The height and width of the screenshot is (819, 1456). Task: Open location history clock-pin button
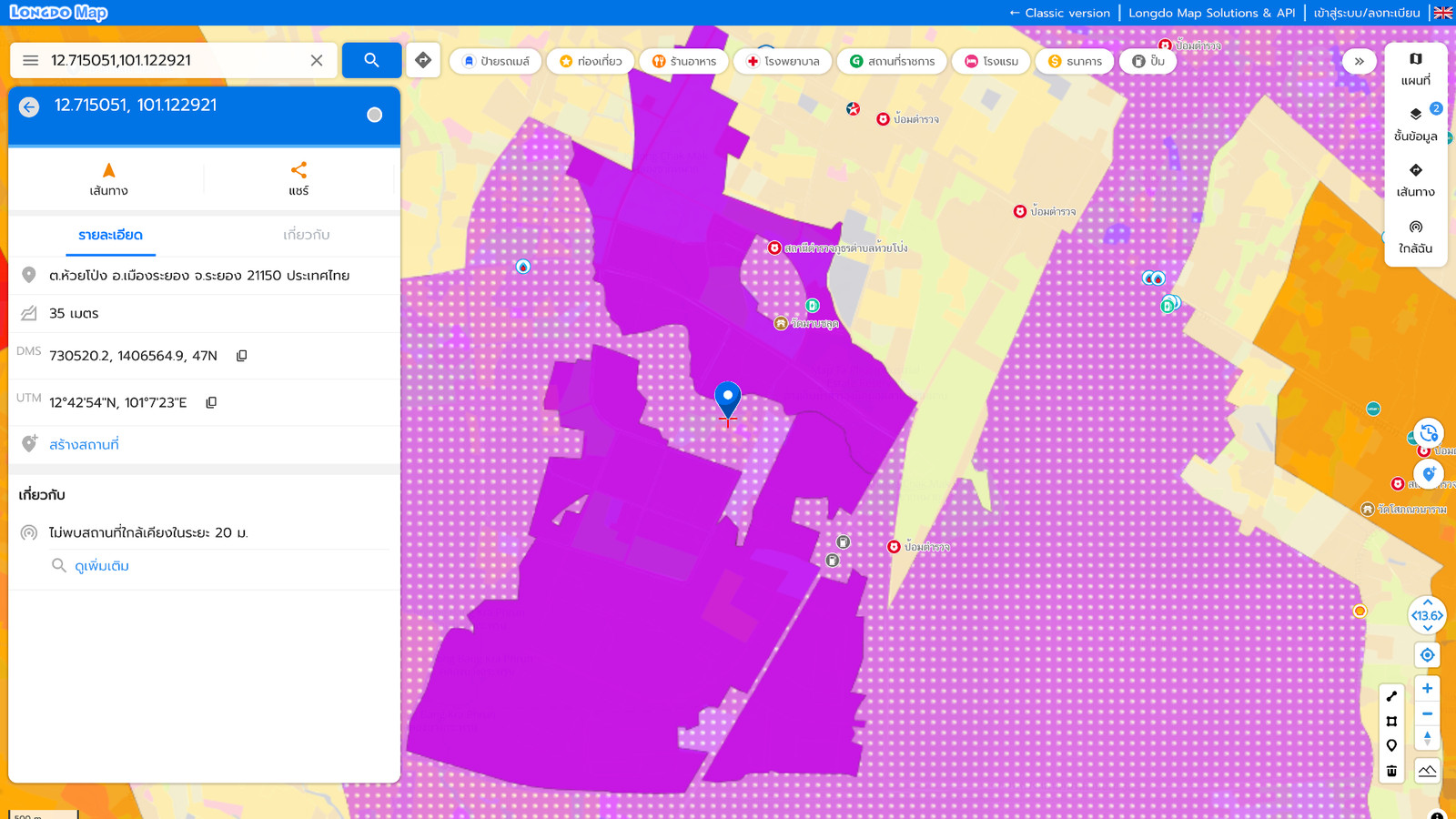(1429, 433)
